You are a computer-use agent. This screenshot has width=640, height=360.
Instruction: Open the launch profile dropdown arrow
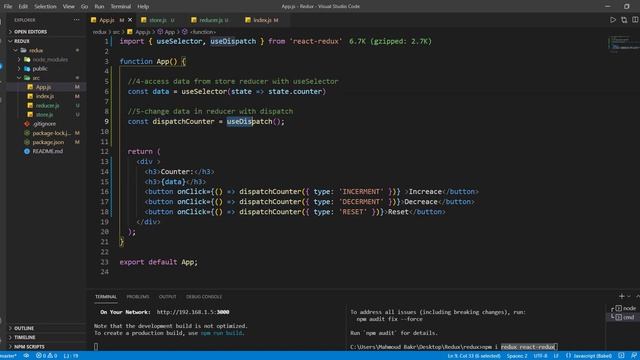pyautogui.click(x=629, y=296)
